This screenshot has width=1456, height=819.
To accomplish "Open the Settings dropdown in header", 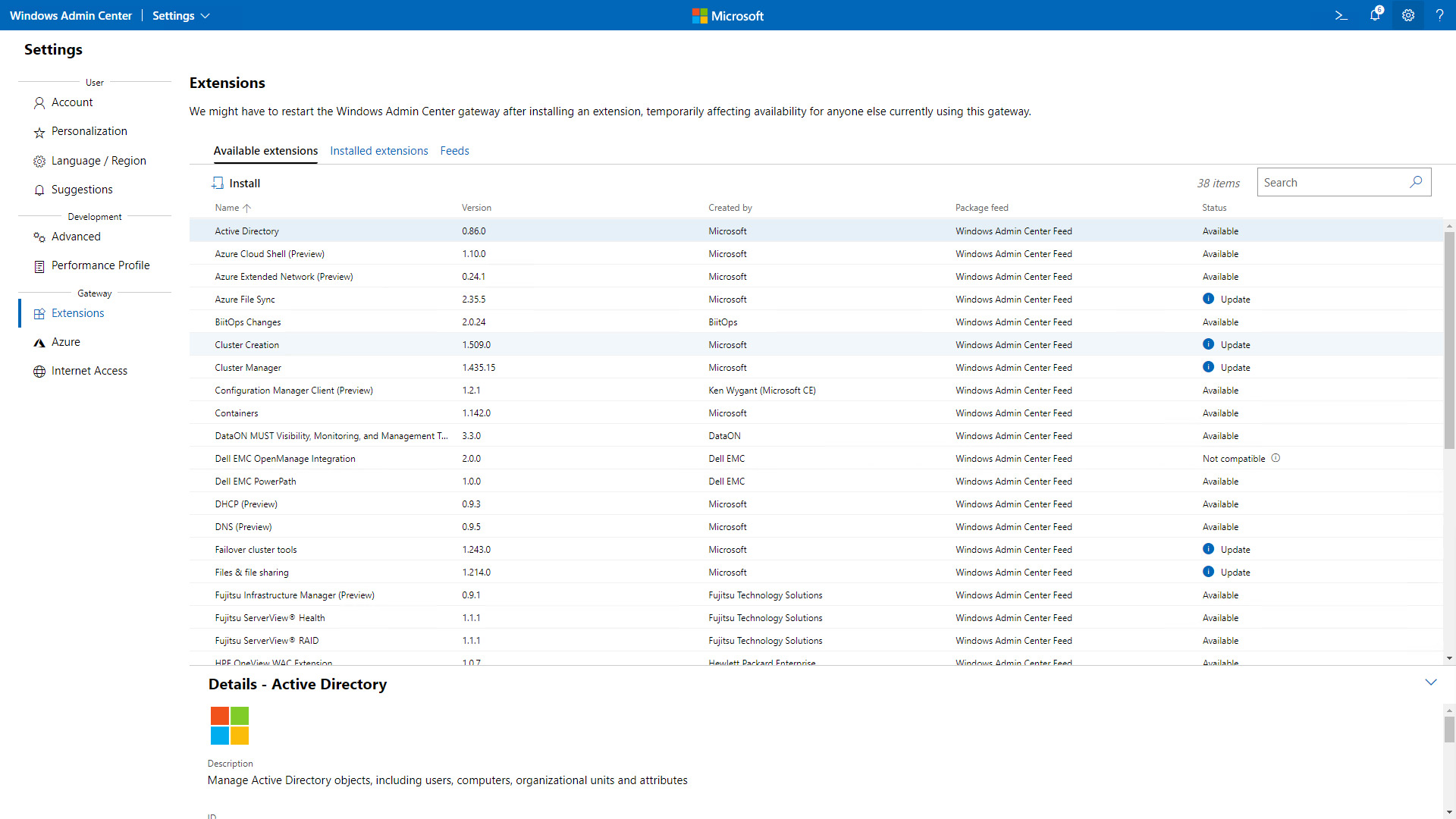I will (x=180, y=16).
